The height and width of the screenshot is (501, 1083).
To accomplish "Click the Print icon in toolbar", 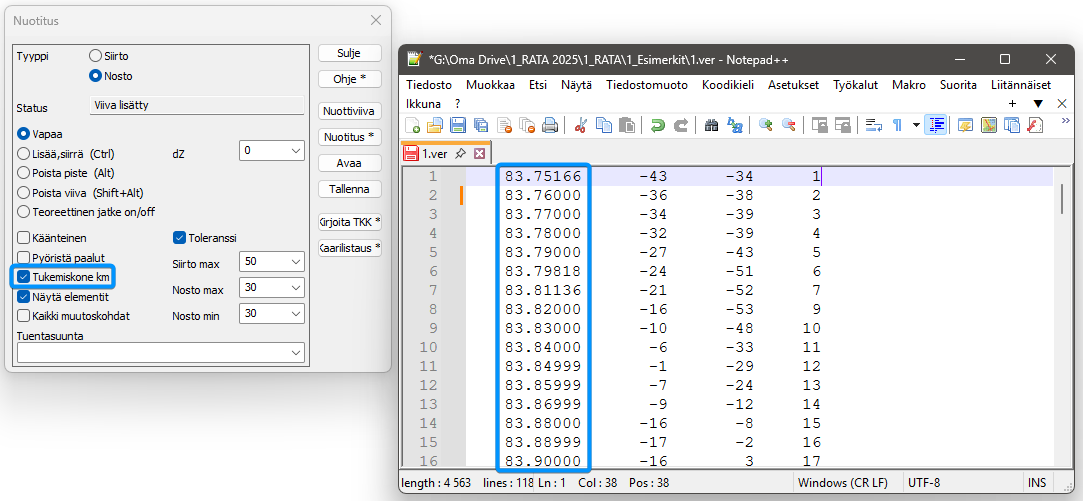I will (x=550, y=125).
